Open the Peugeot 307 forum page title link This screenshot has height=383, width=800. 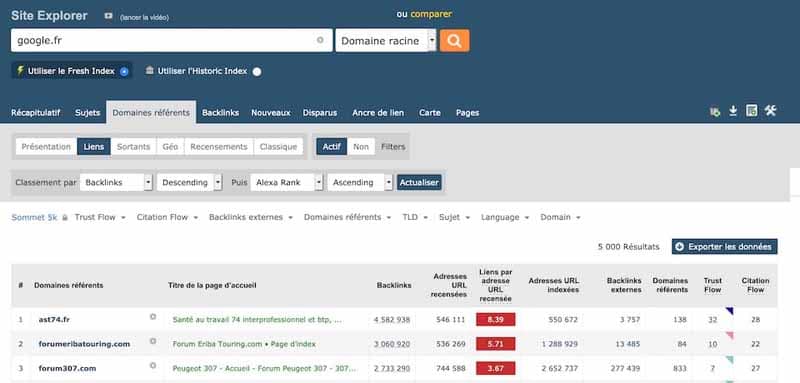[x=264, y=368]
